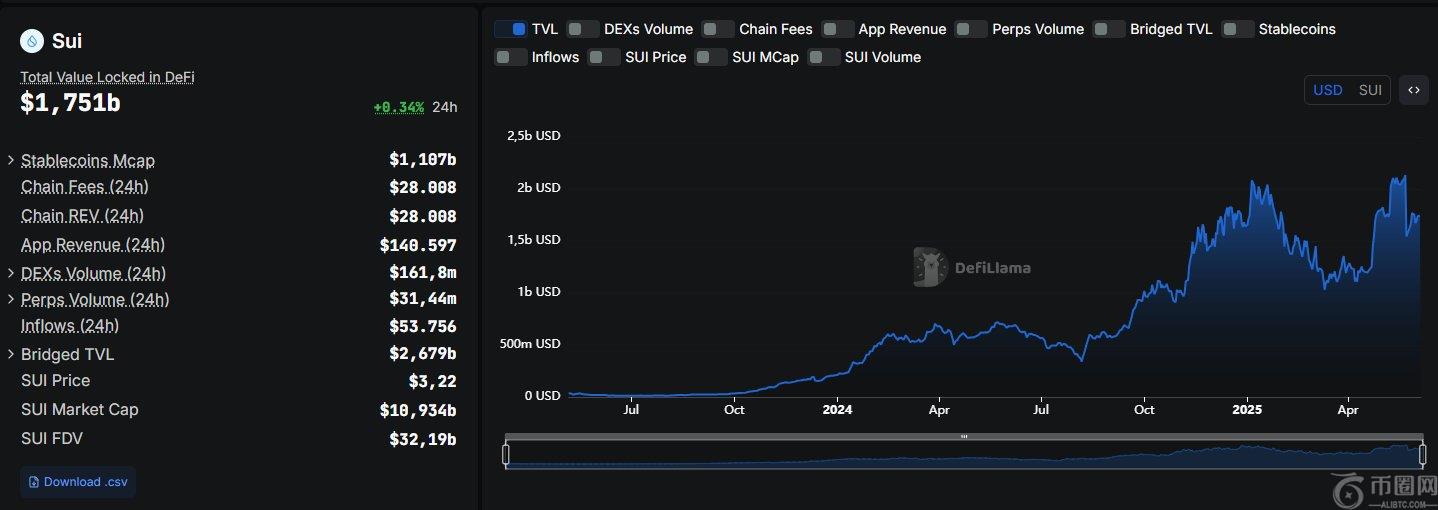Click the DefiLlama watermark logo
The height and width of the screenshot is (510, 1438).
coord(930,267)
